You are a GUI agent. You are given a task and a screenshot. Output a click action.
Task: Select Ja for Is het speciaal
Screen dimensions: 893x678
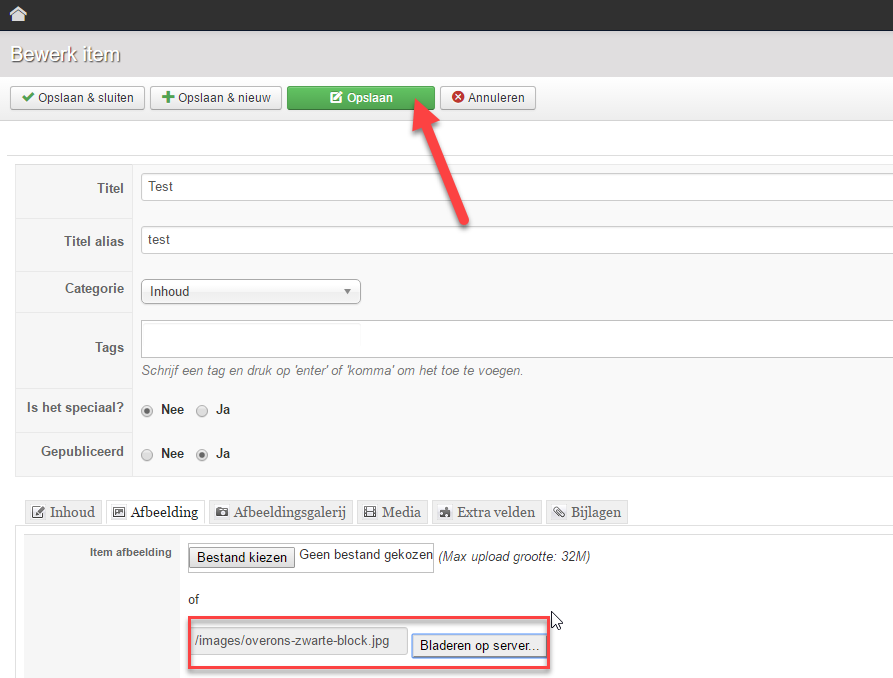(202, 411)
